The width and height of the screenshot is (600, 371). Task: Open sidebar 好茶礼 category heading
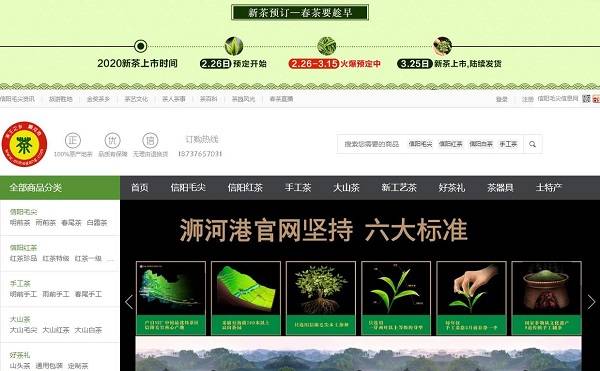(x=20, y=355)
